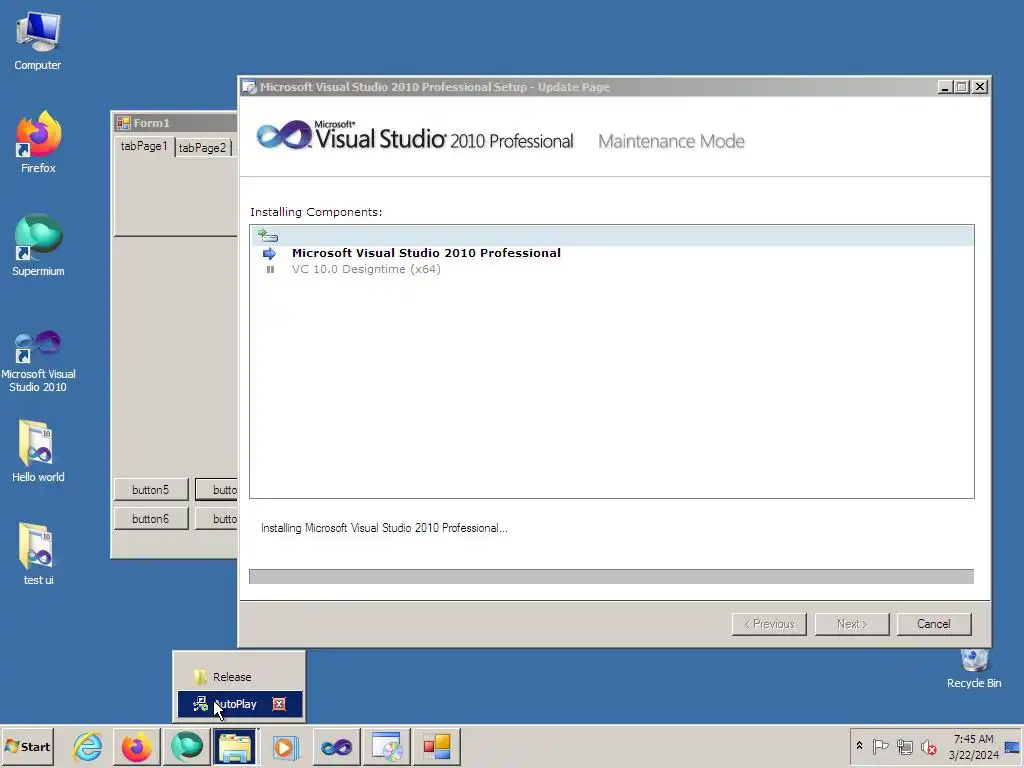Open the Start menu
The height and width of the screenshot is (768, 1024).
27,746
